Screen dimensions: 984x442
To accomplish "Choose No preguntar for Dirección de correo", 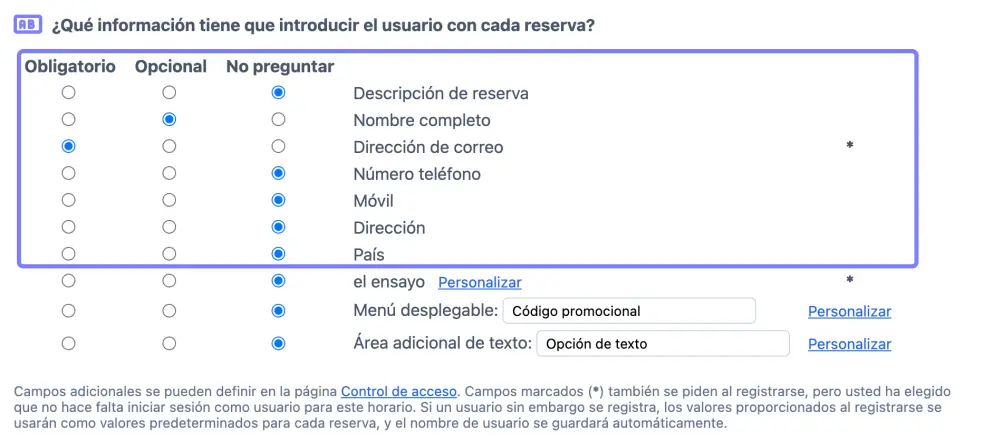I will click(278, 147).
